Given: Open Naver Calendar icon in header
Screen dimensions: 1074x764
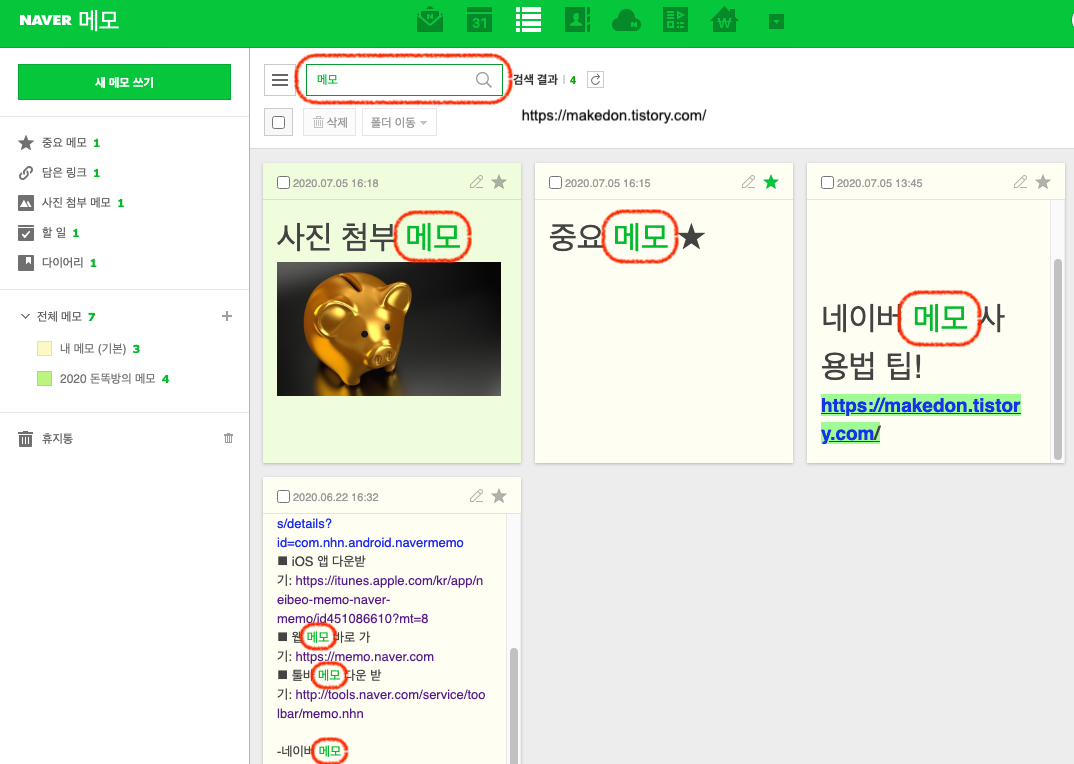Looking at the screenshot, I should pos(479,20).
